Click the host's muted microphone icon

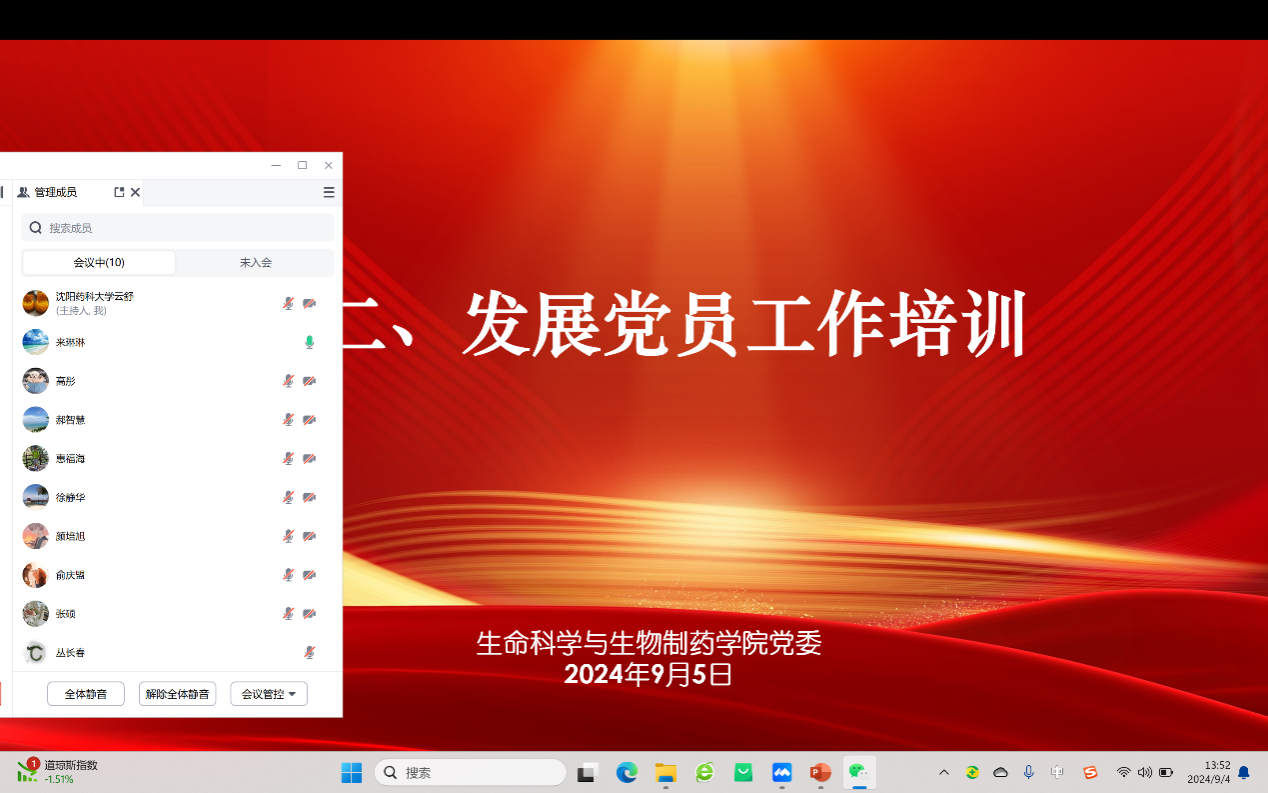[x=288, y=303]
